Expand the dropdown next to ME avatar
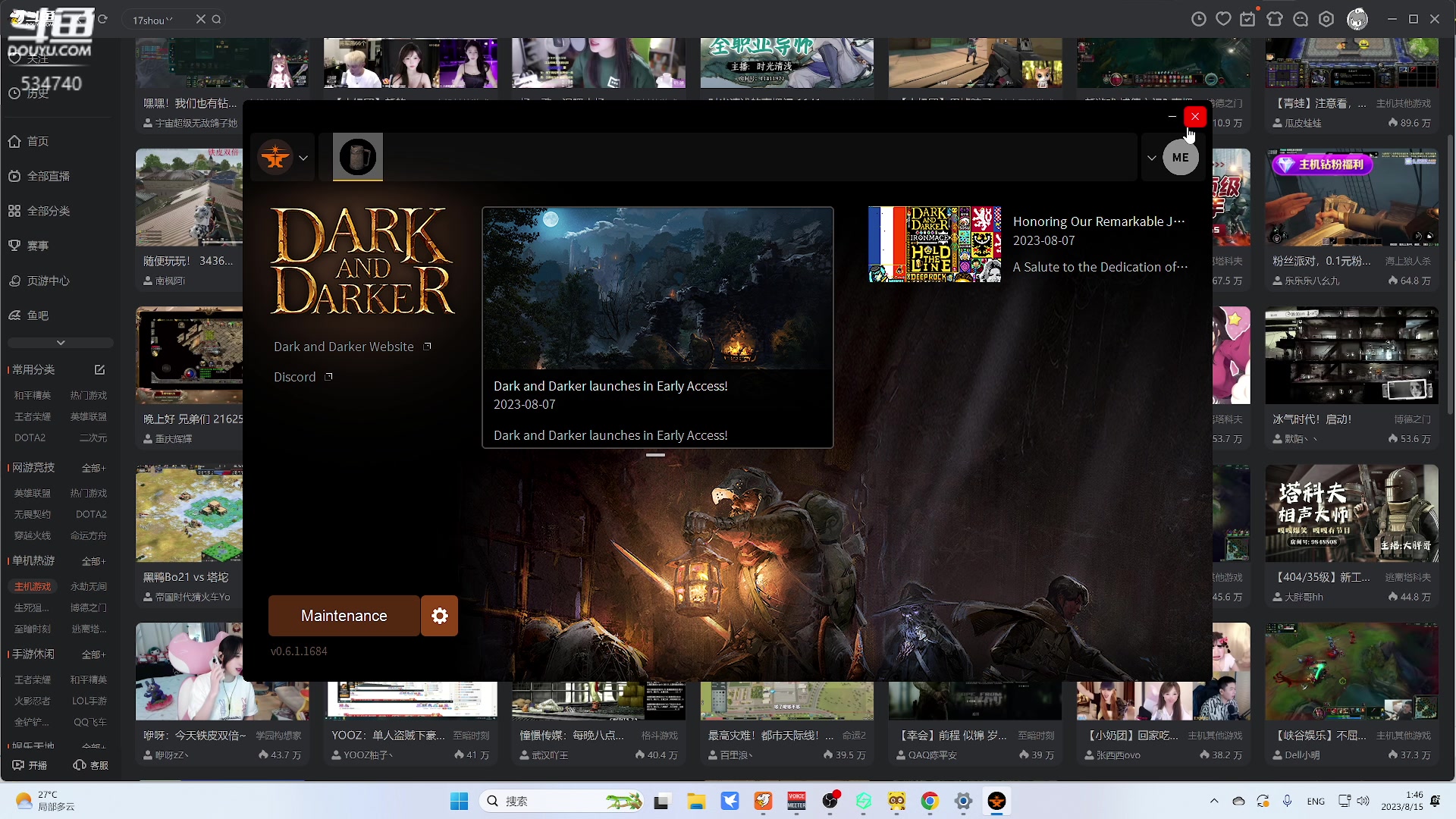This screenshot has height=819, width=1456. click(1152, 158)
